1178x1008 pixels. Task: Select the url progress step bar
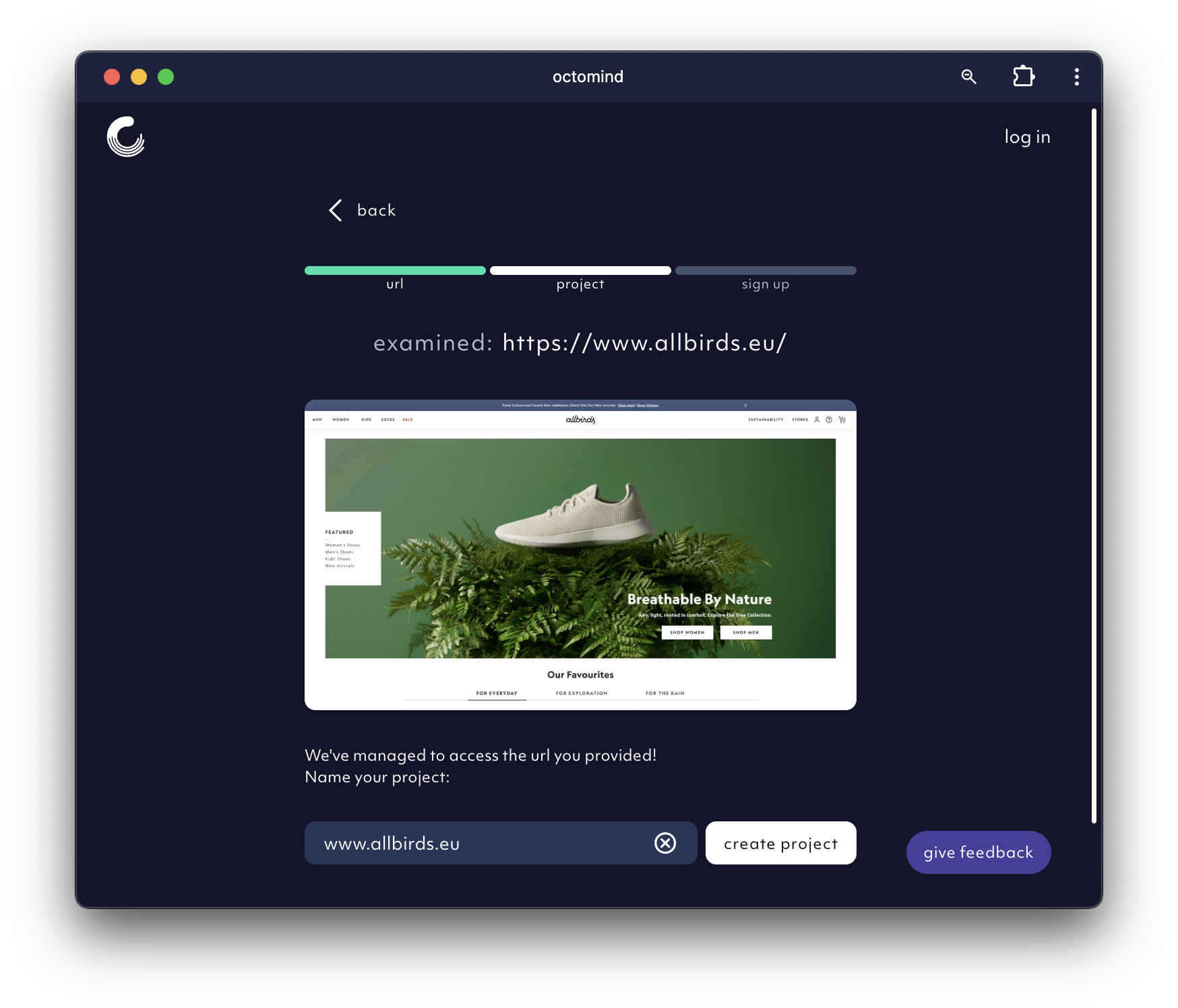click(x=395, y=270)
